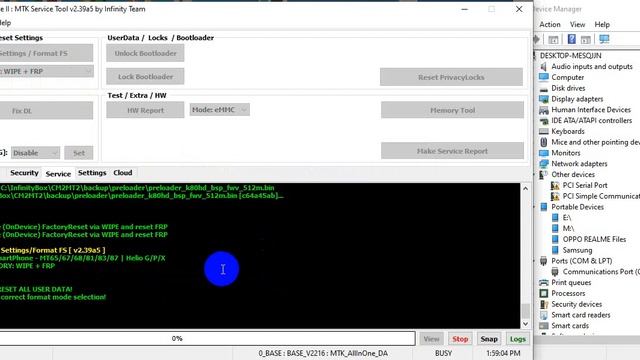Click Scan for hardware changes monitor icon in Device Manager
This screenshot has width=640, height=360.
604,39
